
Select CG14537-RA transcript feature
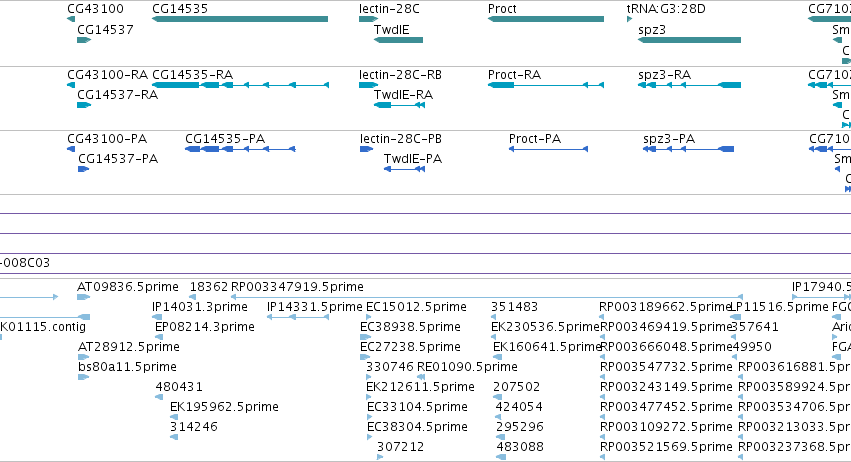coord(84,105)
